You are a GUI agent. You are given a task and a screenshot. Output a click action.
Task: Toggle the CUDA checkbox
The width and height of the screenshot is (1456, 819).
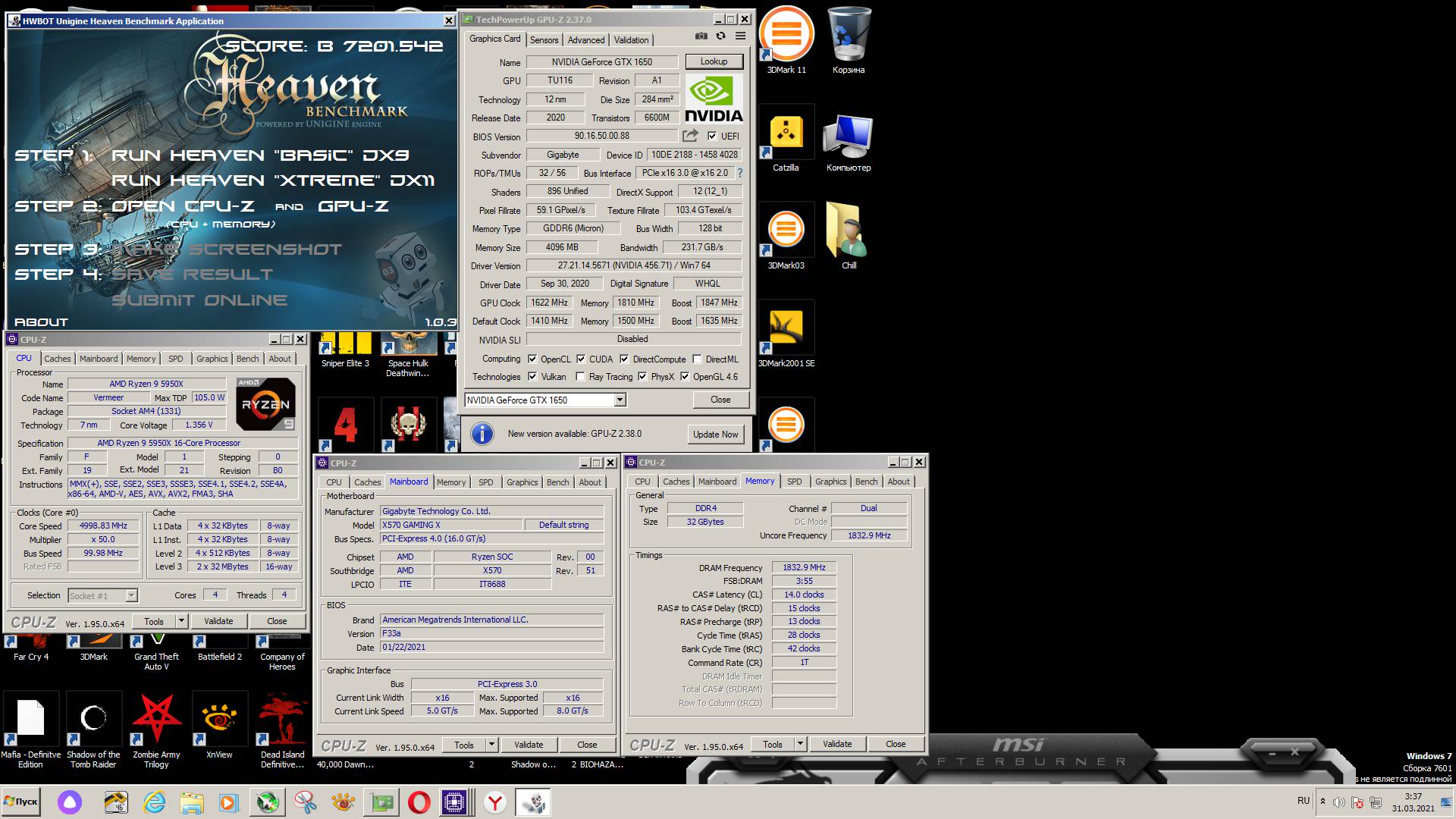click(581, 359)
